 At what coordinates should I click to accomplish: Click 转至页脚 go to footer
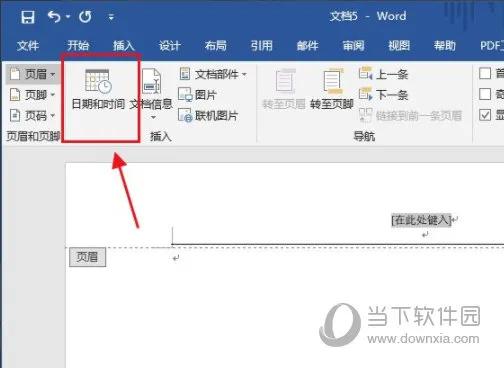332,89
